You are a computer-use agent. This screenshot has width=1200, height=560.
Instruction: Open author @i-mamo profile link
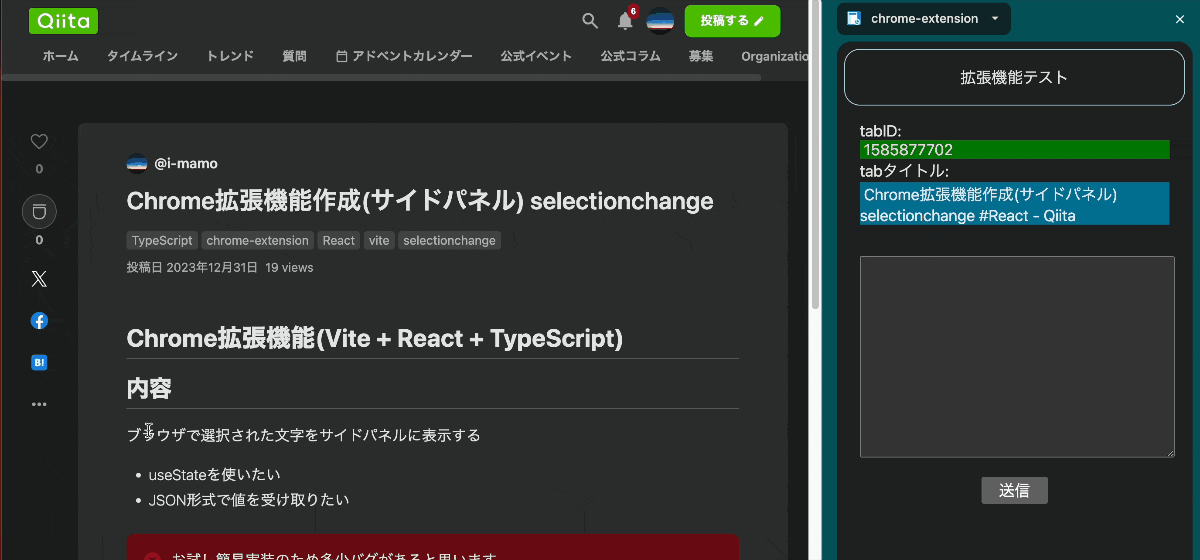(186, 163)
